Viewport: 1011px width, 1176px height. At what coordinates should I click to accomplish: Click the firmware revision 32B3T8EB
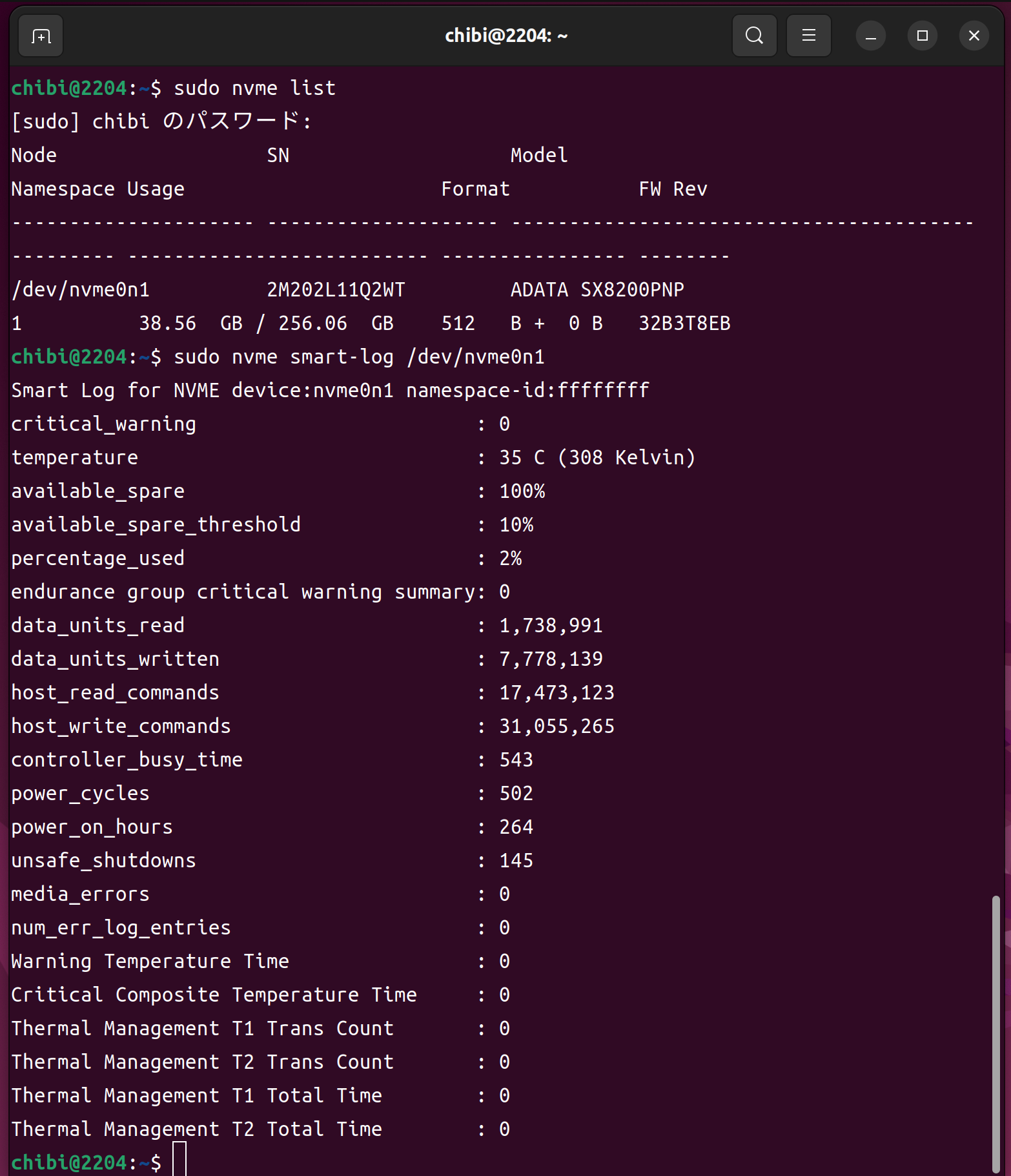coord(684,324)
